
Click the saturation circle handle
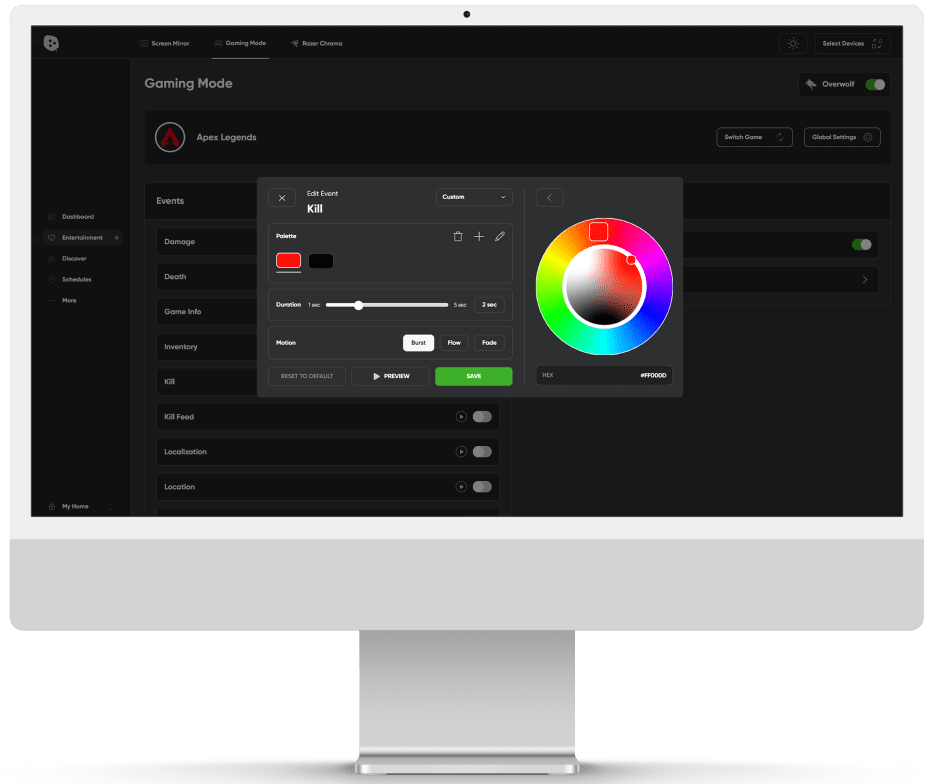coord(631,259)
